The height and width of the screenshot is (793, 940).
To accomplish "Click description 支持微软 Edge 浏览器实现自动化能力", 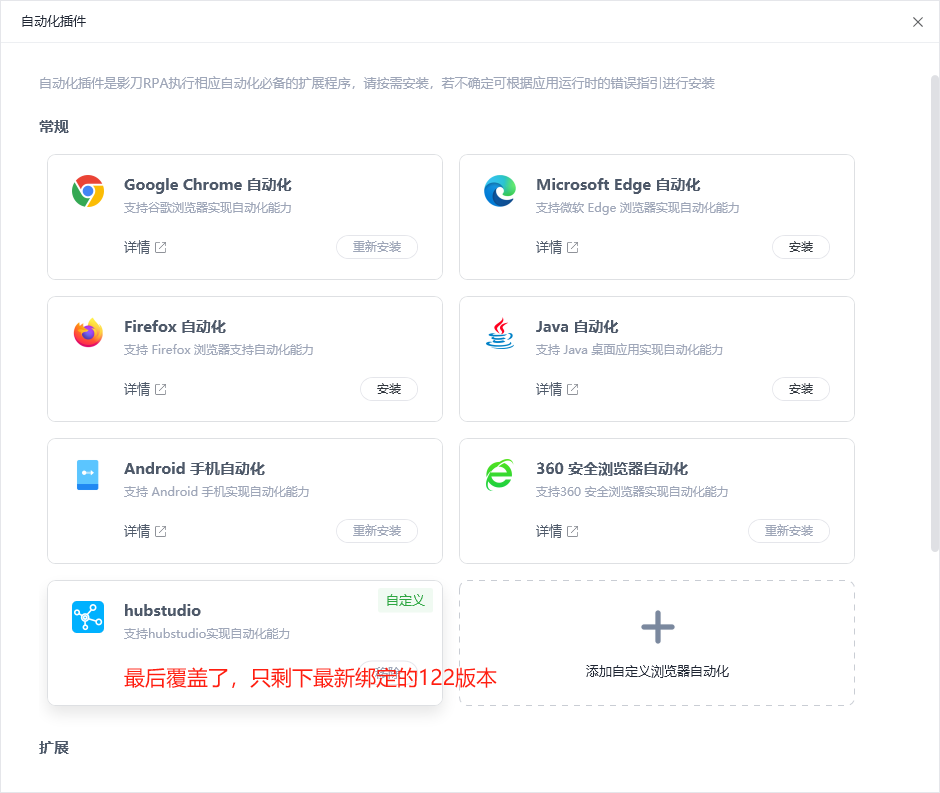I will (x=637, y=208).
